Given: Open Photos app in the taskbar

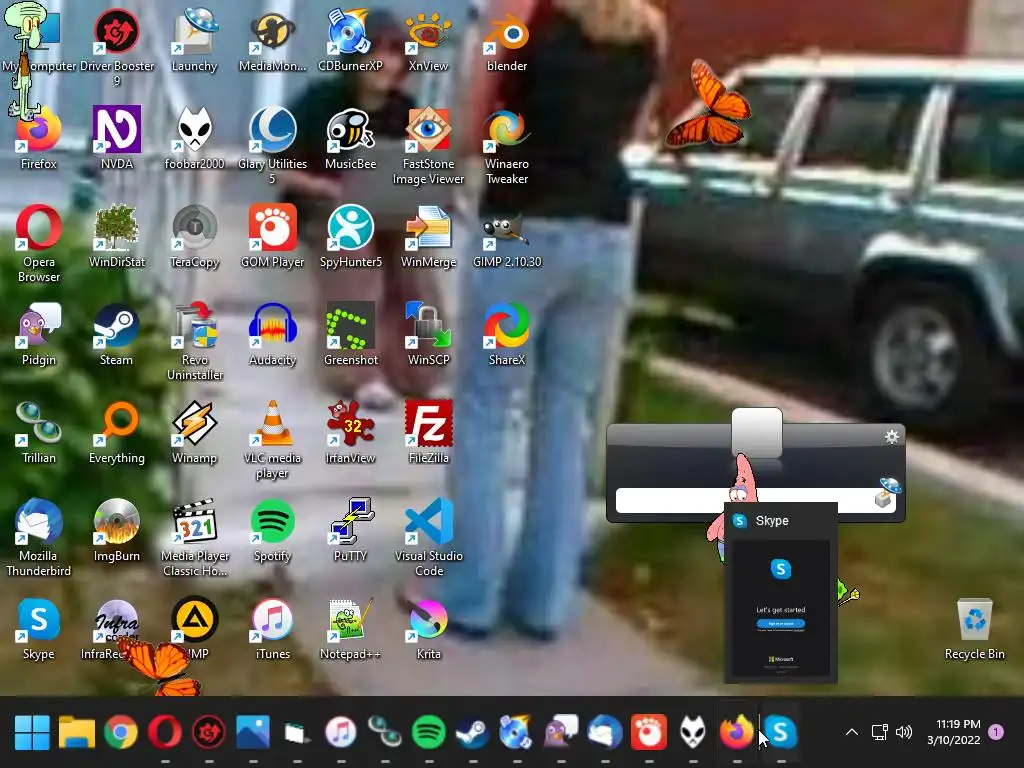Looking at the screenshot, I should [253, 732].
